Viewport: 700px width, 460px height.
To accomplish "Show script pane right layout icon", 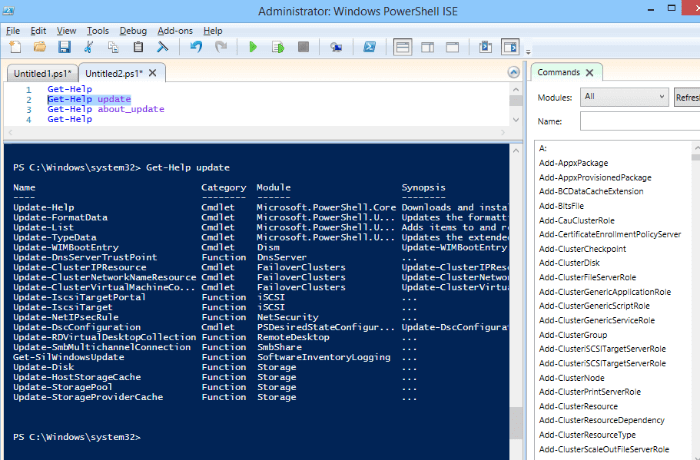I will (427, 47).
